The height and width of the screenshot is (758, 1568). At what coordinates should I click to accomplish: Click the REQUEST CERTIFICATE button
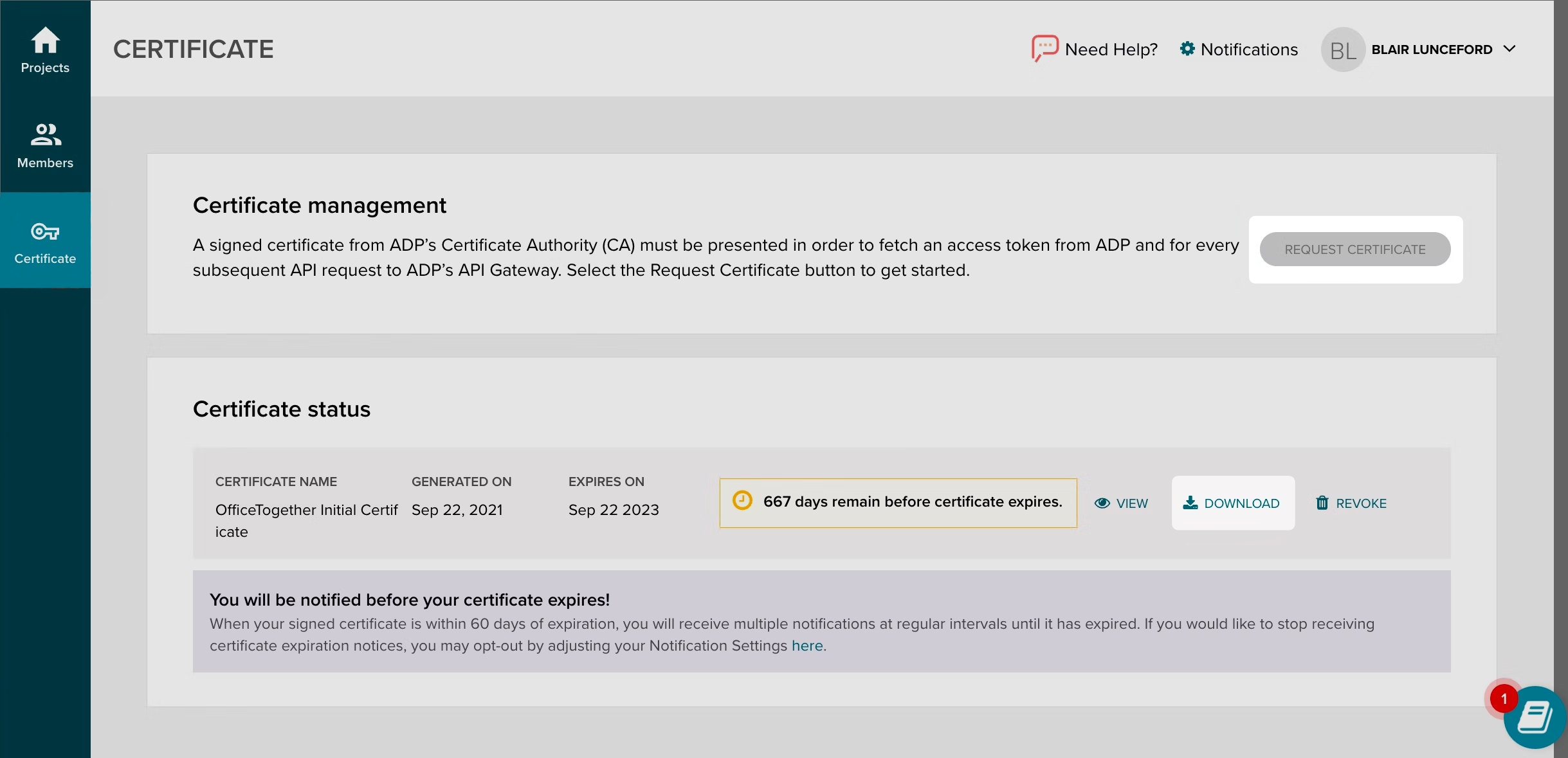click(1355, 249)
